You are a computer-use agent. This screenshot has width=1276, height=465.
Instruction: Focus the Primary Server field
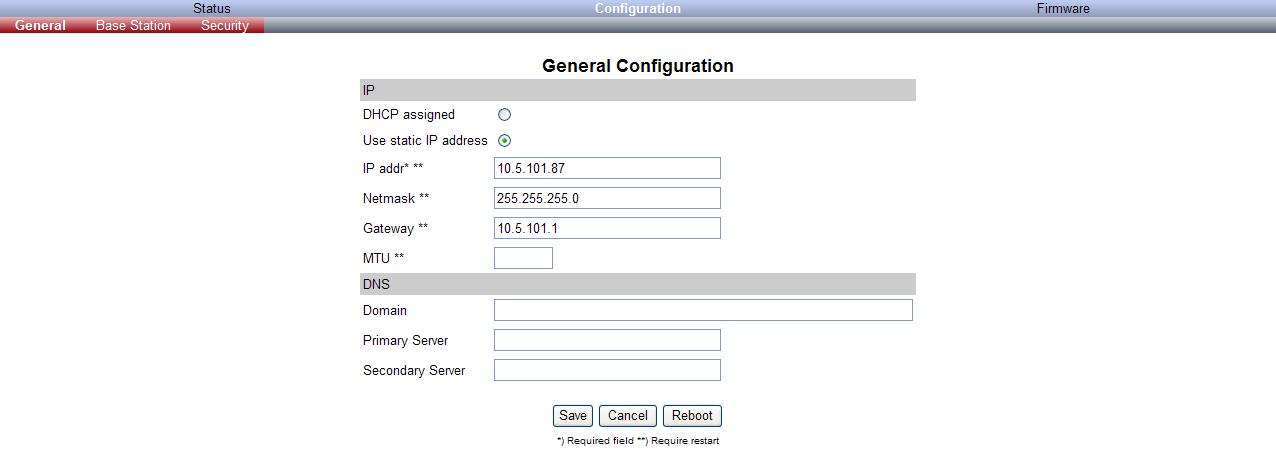coord(607,340)
